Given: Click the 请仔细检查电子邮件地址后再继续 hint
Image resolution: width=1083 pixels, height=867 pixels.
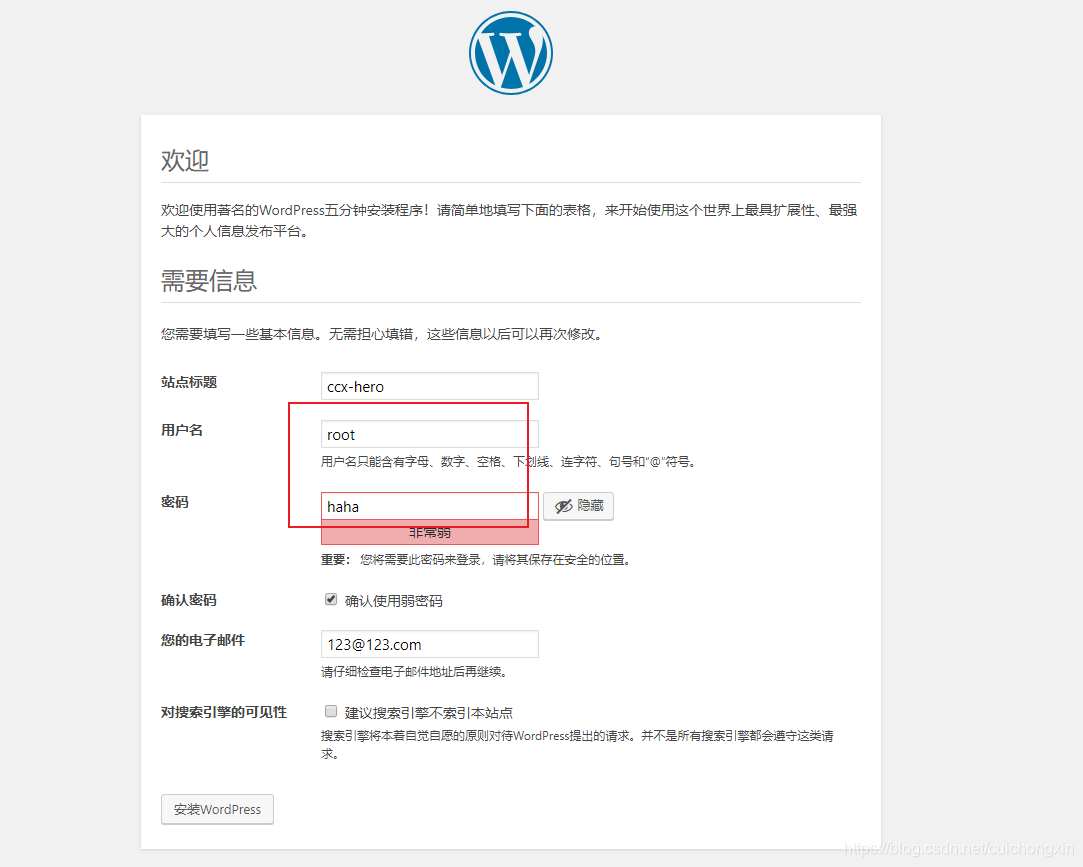Looking at the screenshot, I should coord(416,671).
